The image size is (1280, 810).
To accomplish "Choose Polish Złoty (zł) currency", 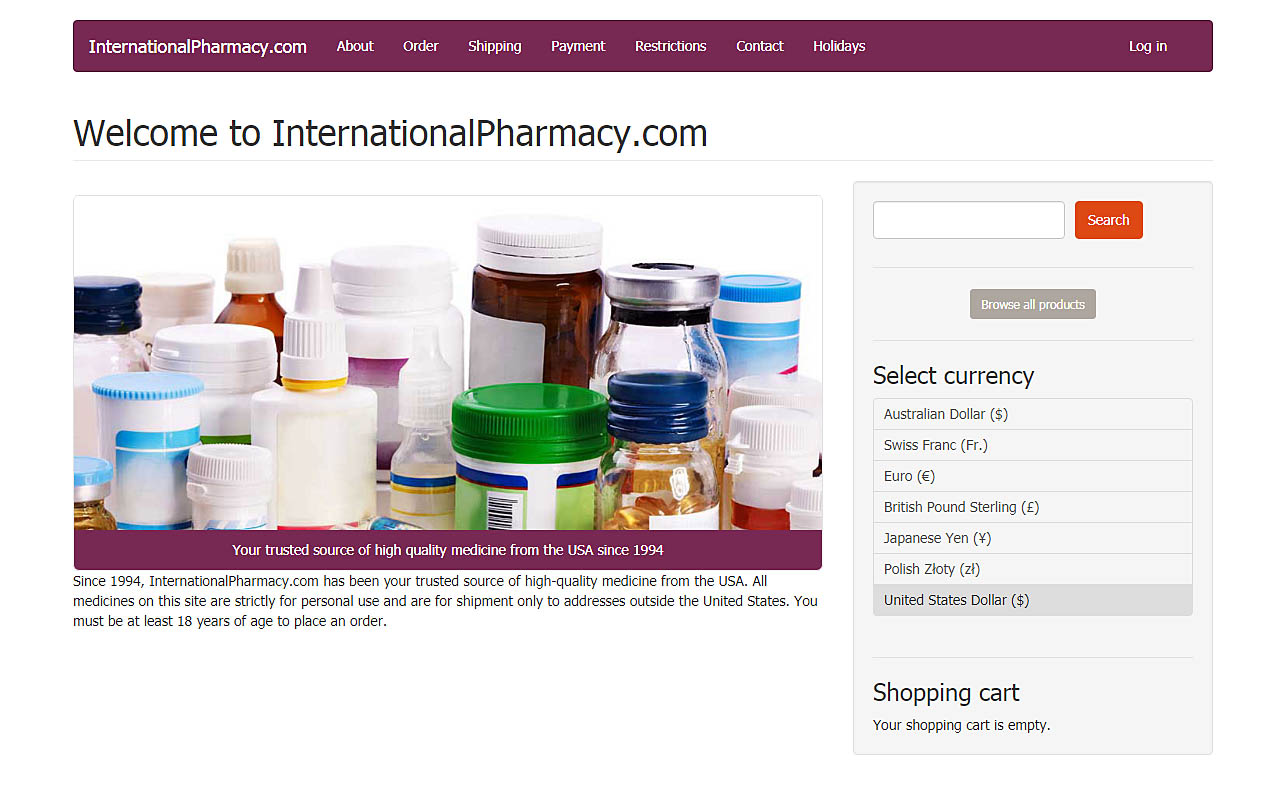I will tap(1033, 569).
